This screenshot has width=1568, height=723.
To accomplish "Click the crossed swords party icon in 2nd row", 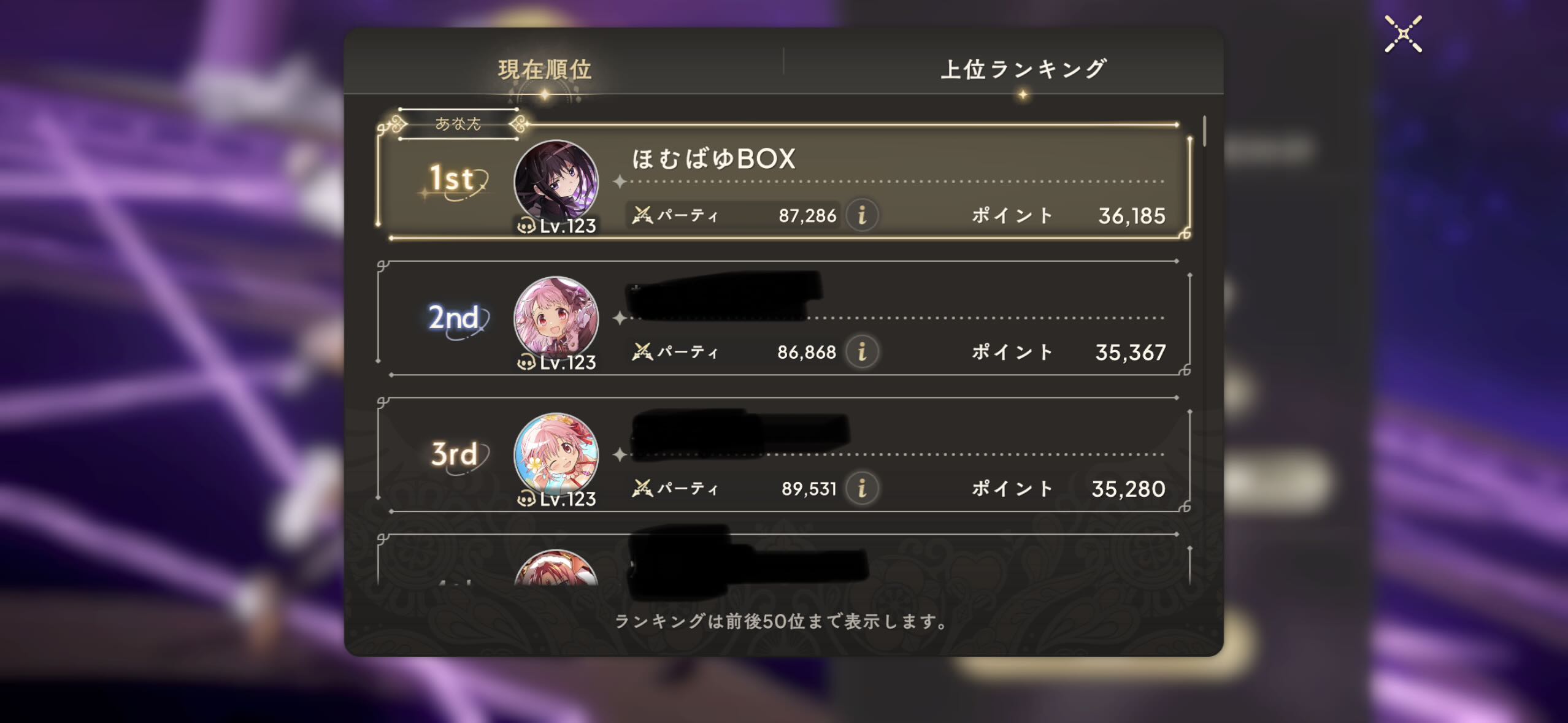I will point(642,352).
